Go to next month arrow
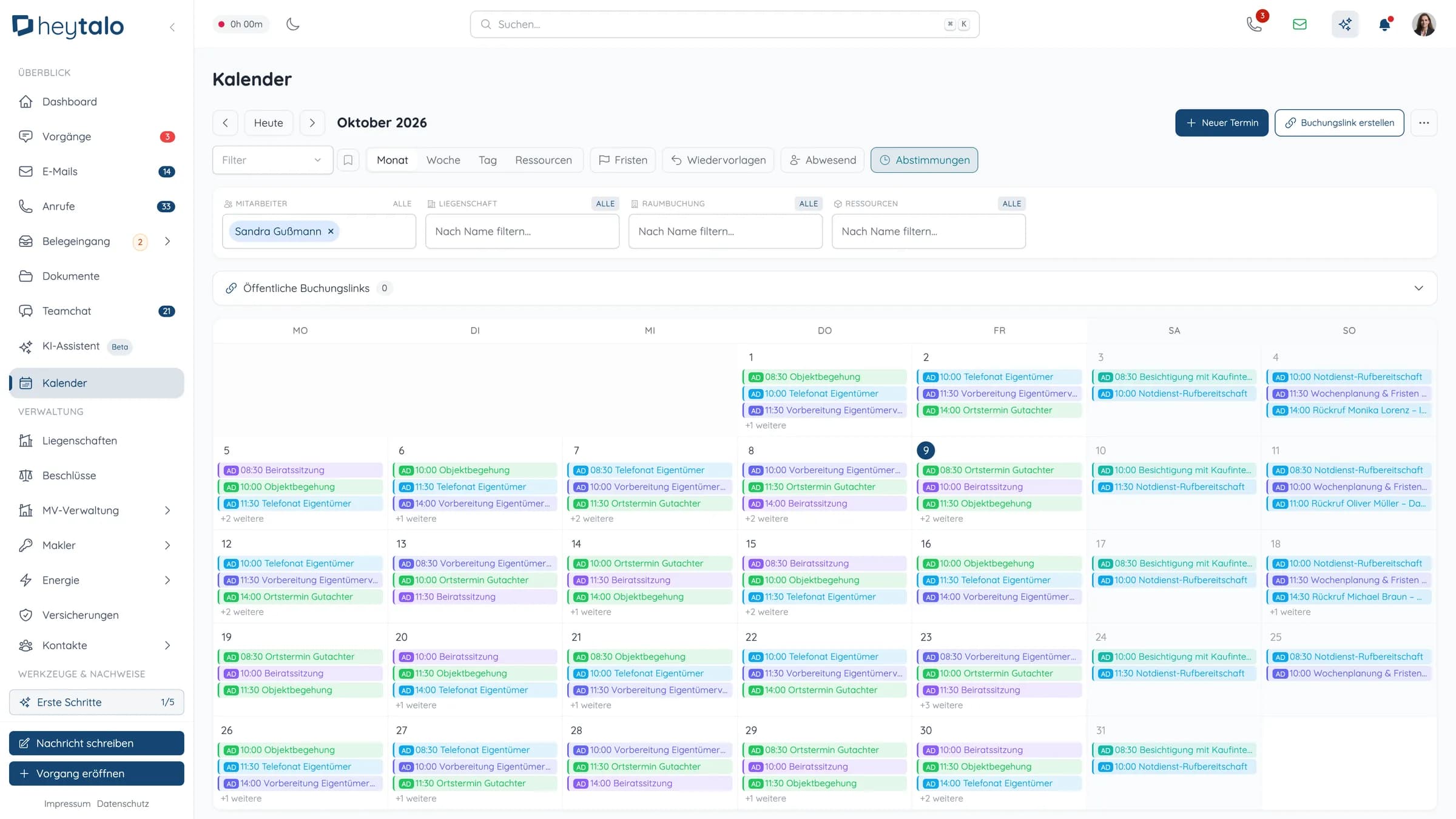Viewport: 1456px width, 819px height. [312, 123]
